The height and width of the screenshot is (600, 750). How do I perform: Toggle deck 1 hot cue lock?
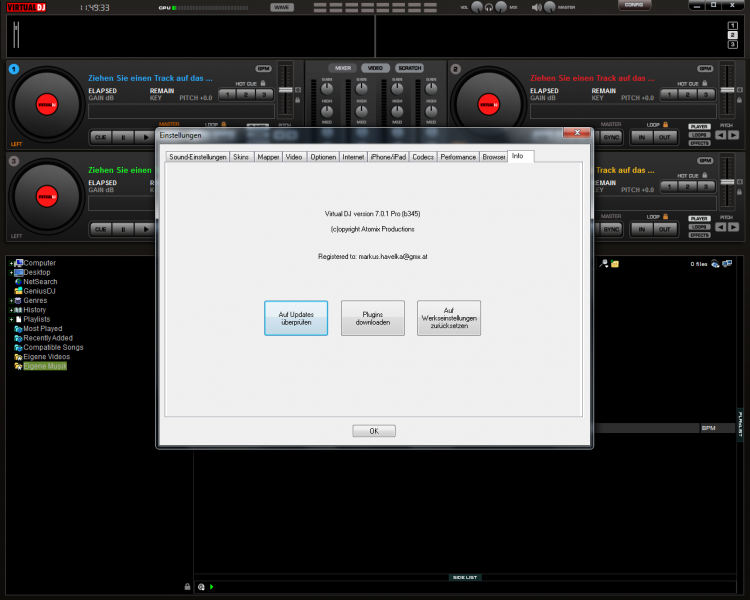pyautogui.click(x=263, y=83)
